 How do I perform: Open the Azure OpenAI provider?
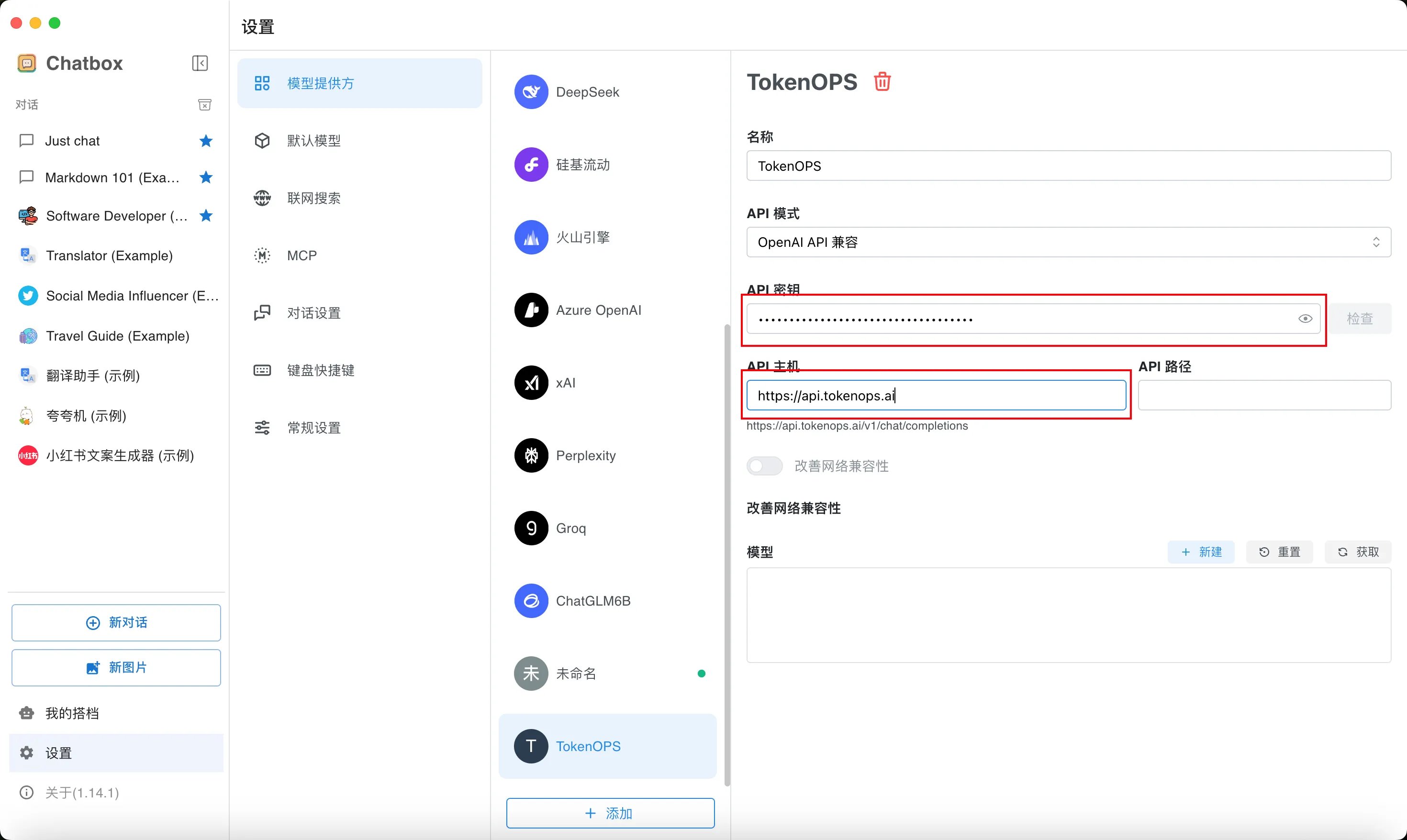[607, 309]
